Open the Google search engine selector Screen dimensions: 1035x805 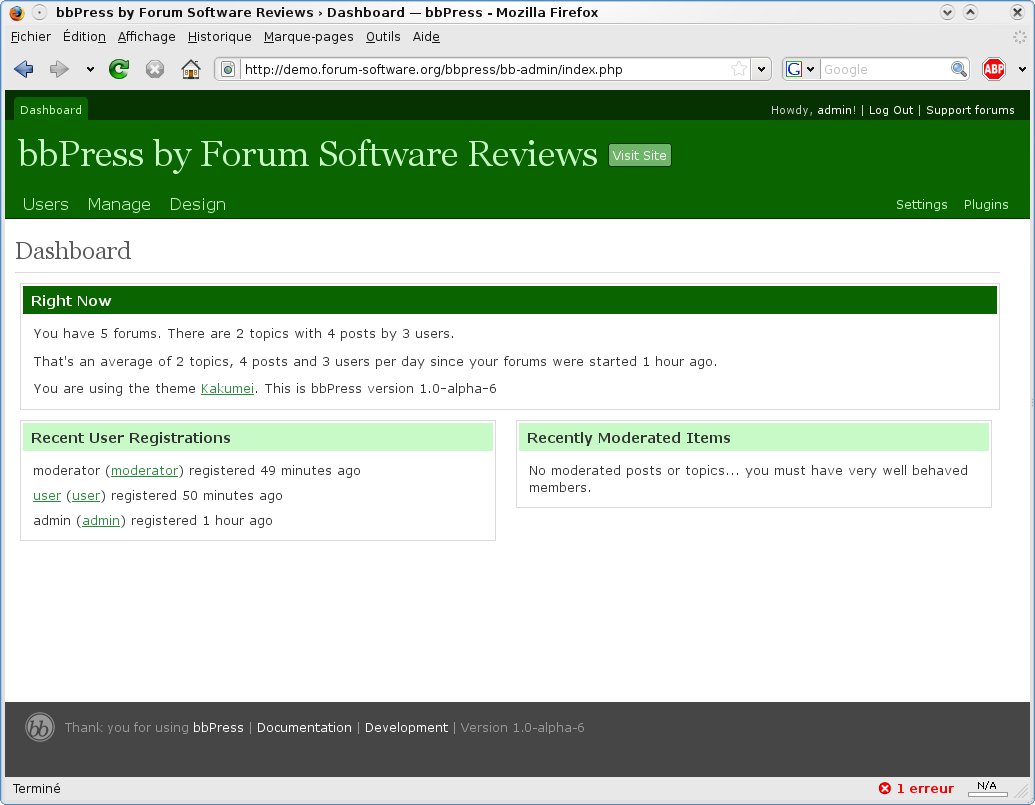pos(801,69)
